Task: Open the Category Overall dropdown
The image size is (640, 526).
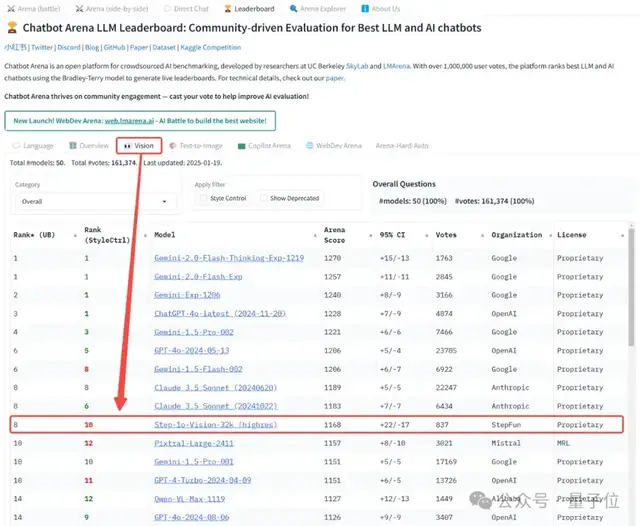Action: [96, 202]
